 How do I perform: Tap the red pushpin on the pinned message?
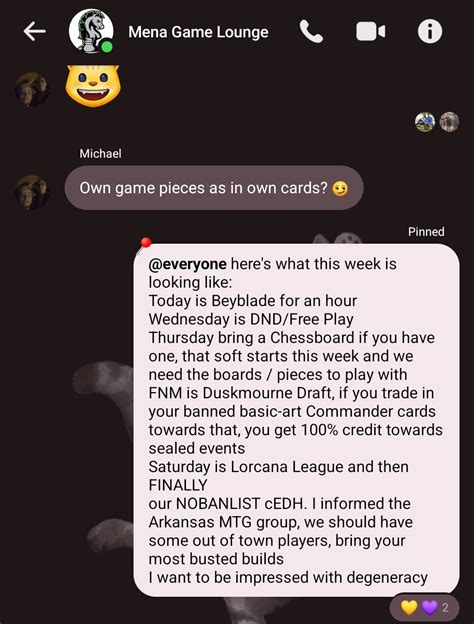[x=145, y=244]
